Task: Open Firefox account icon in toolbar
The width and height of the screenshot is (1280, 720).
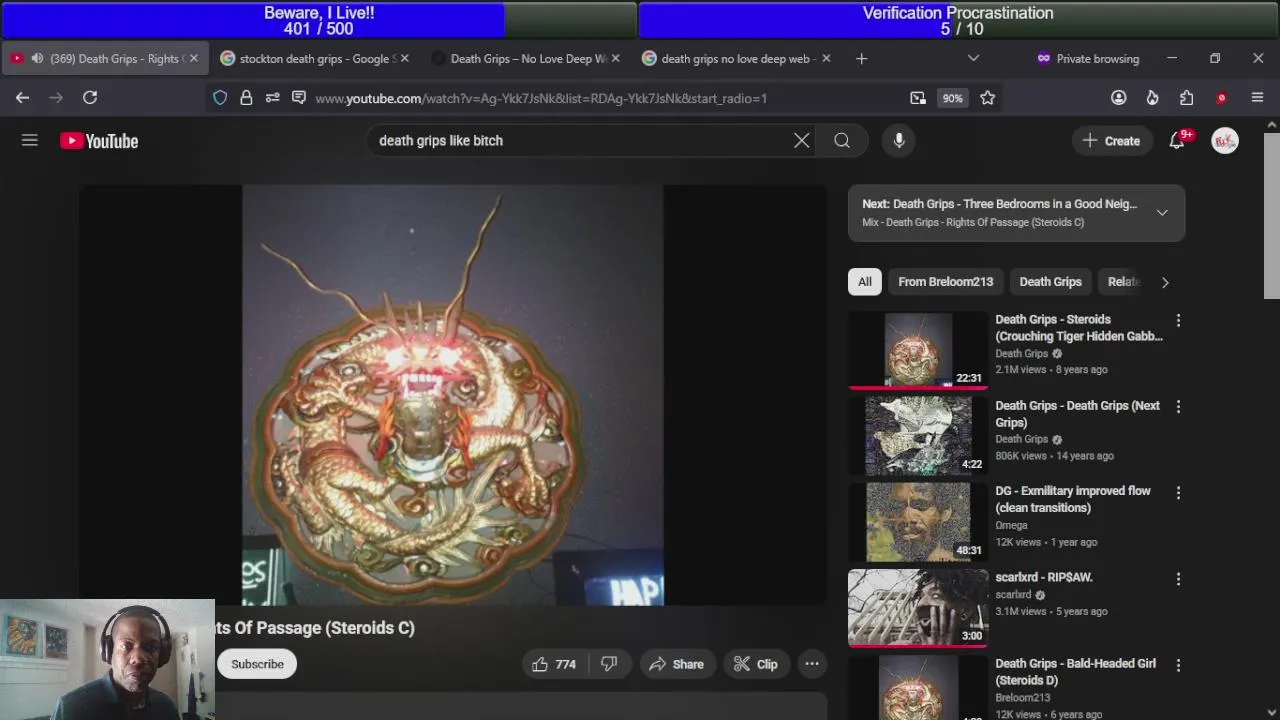Action: coord(1119,98)
